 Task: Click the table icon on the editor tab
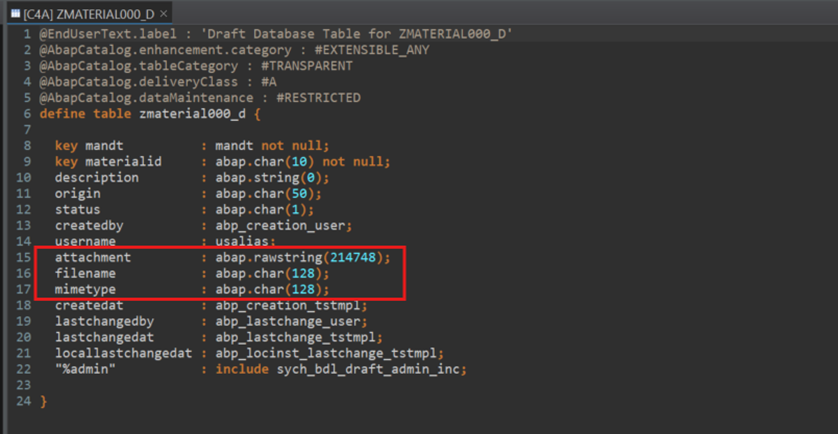tap(14, 13)
